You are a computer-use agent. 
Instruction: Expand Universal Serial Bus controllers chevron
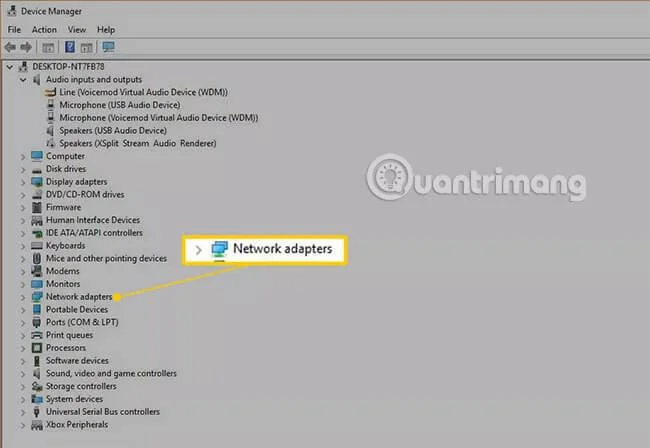click(23, 412)
